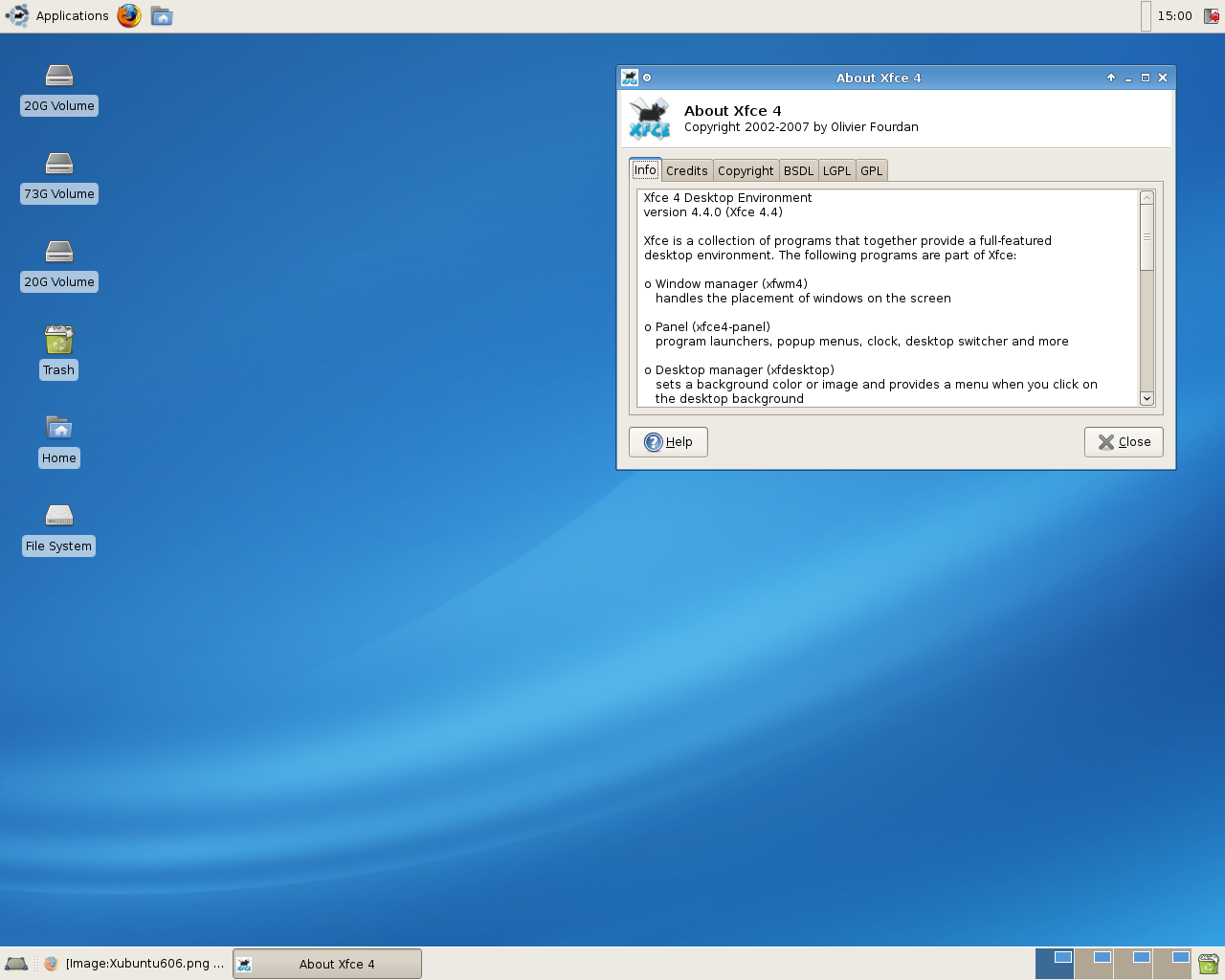Image resolution: width=1225 pixels, height=980 pixels.
Task: Switch to the second workspace in pager
Action: (x=1094, y=963)
